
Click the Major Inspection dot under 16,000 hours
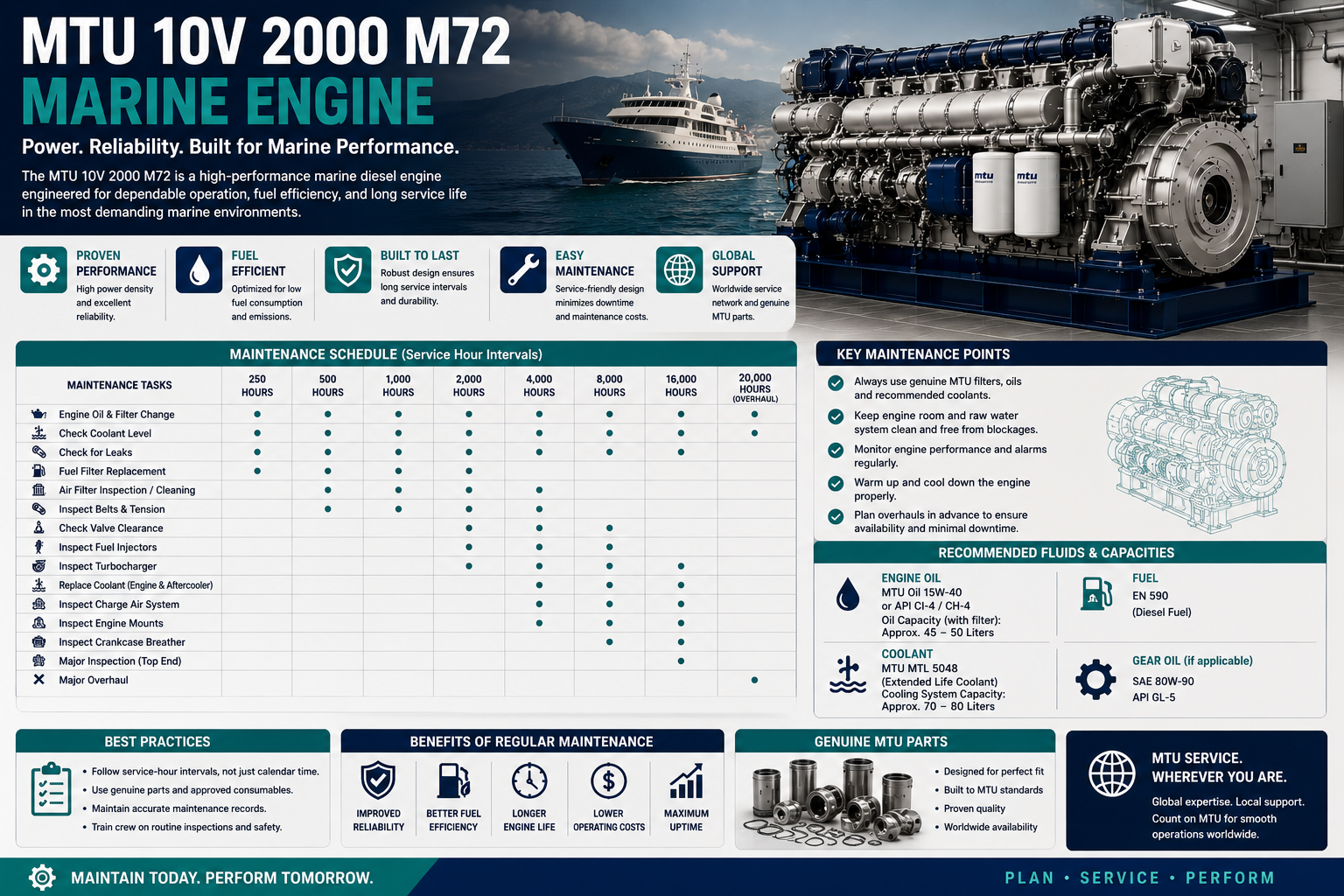click(681, 661)
